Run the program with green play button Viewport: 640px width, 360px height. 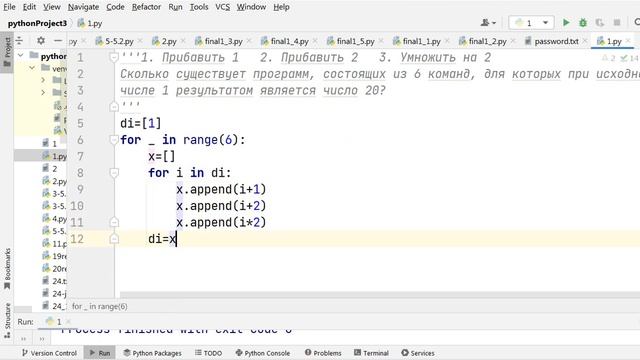[x=566, y=22]
